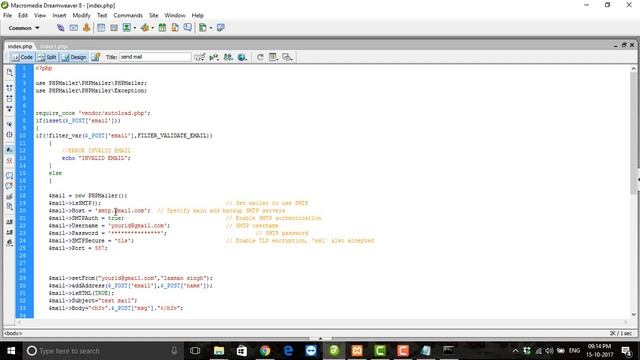Insert a Named Anchor

tap(87, 28)
